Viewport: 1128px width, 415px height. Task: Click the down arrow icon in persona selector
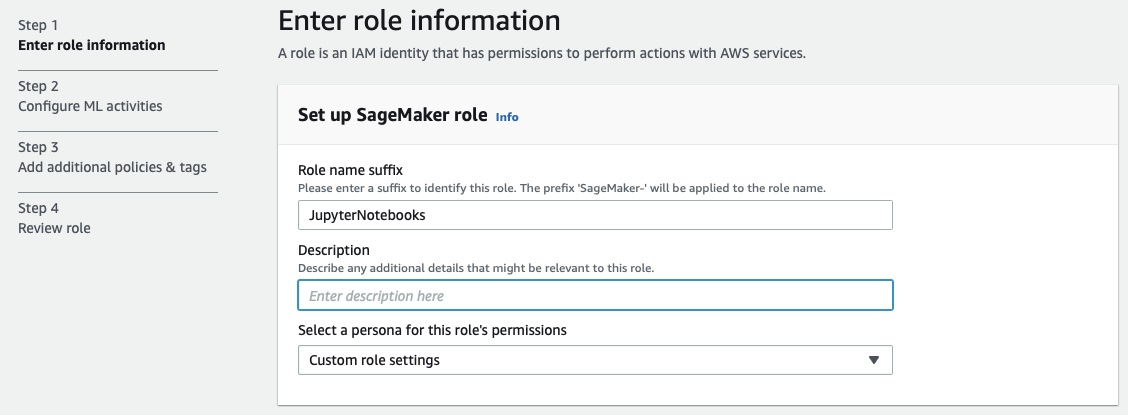pos(873,360)
